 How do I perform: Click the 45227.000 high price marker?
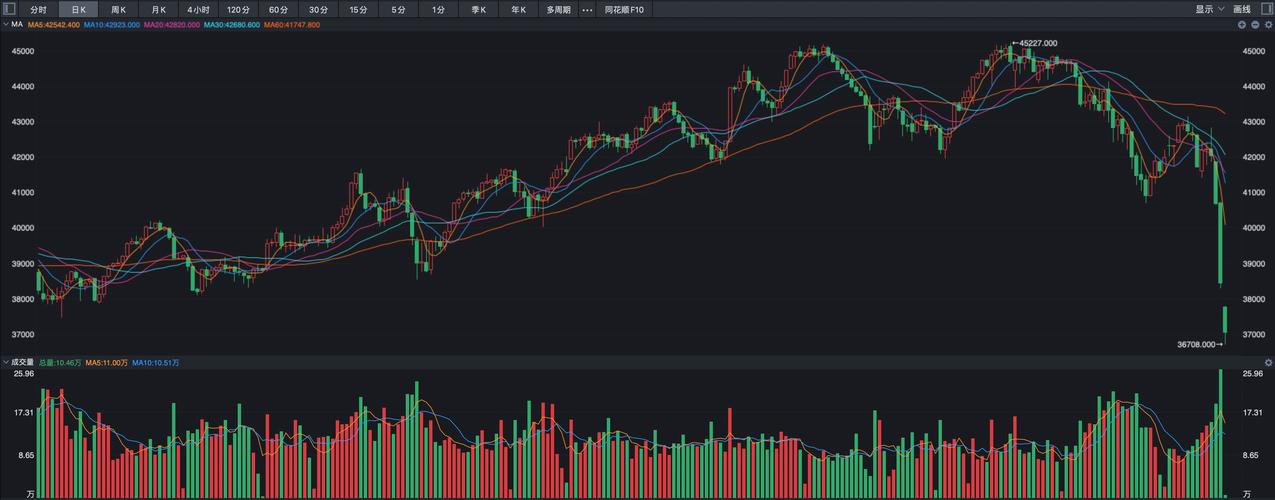point(1038,43)
